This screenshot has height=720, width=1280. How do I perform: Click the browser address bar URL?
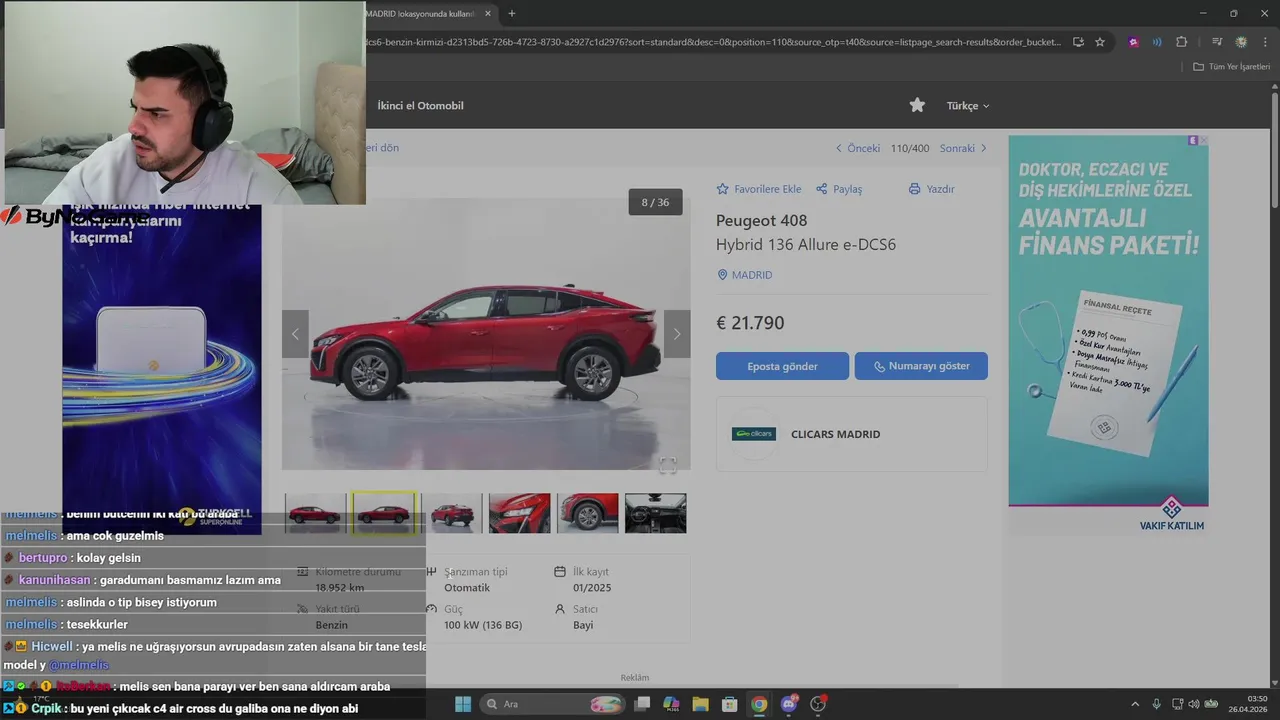coord(715,42)
